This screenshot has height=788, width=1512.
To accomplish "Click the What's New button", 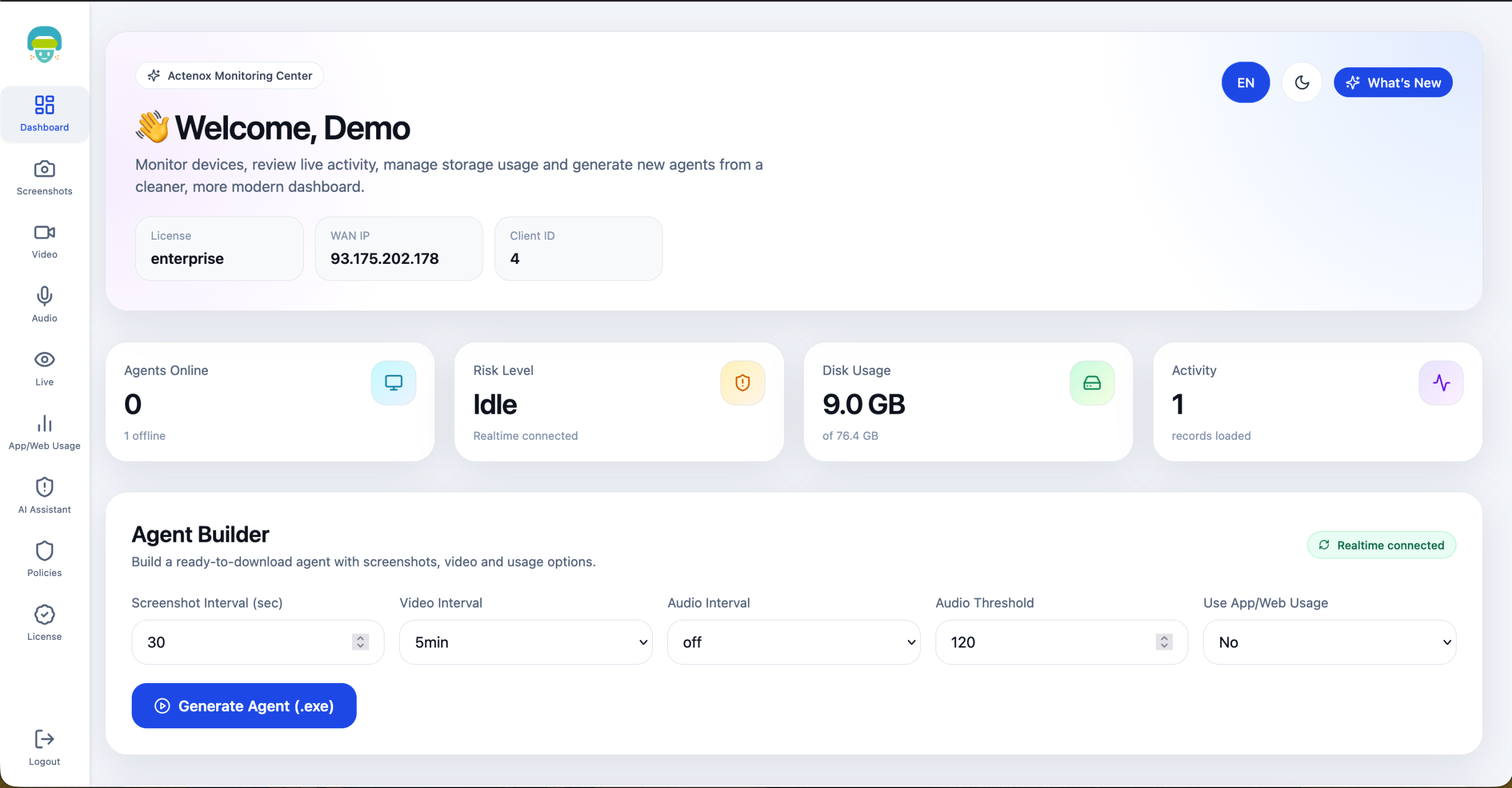I will pos(1393,83).
